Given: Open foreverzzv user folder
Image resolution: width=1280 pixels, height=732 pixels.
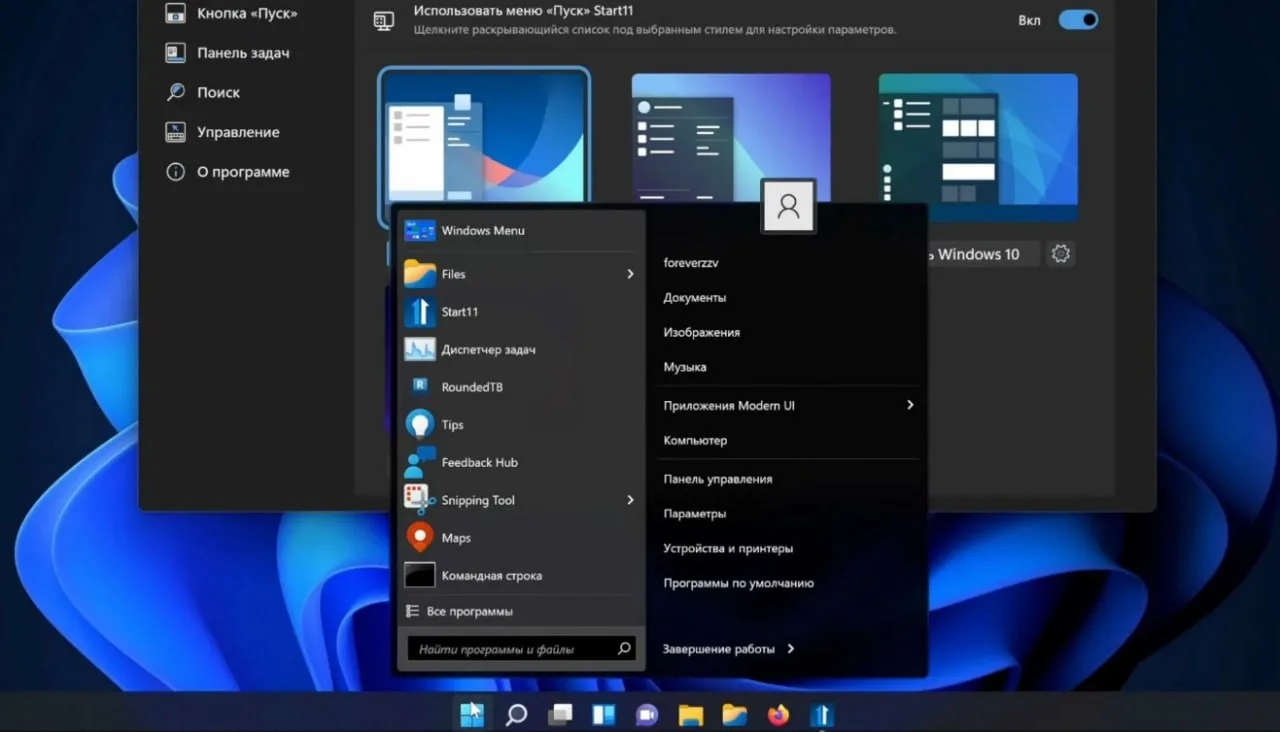Looking at the screenshot, I should click(x=691, y=263).
